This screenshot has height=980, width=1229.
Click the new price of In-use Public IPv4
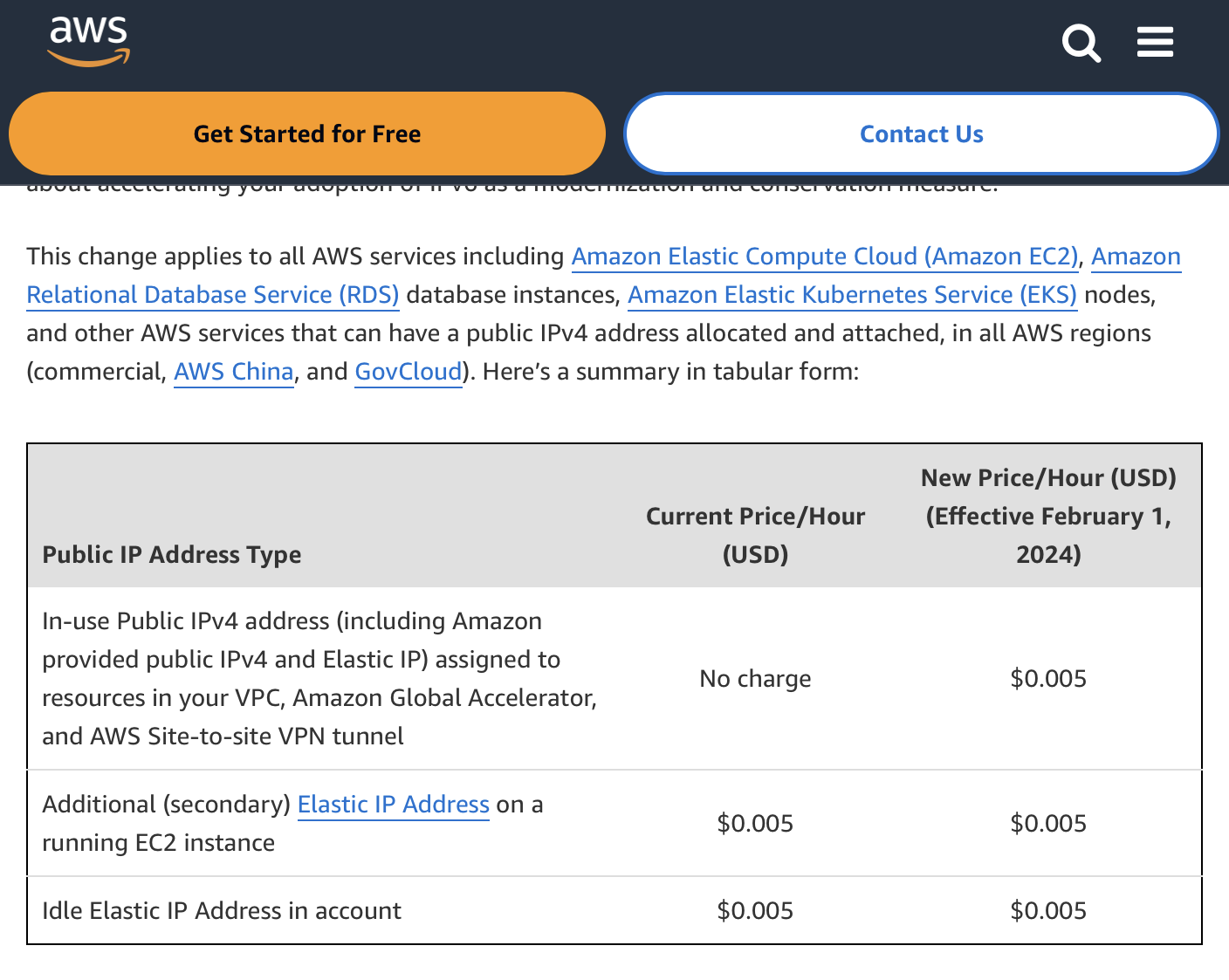[x=1048, y=679]
